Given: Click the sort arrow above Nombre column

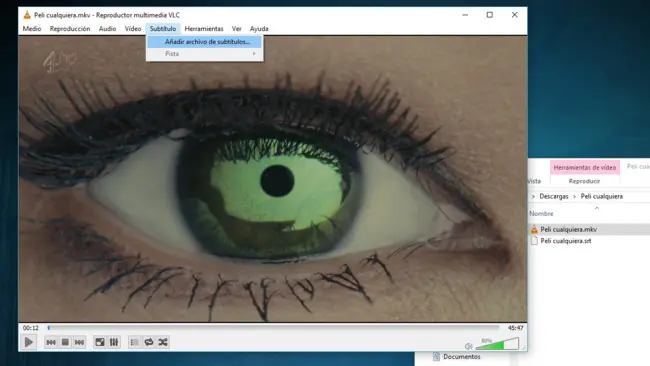Looking at the screenshot, I should click(x=597, y=208).
